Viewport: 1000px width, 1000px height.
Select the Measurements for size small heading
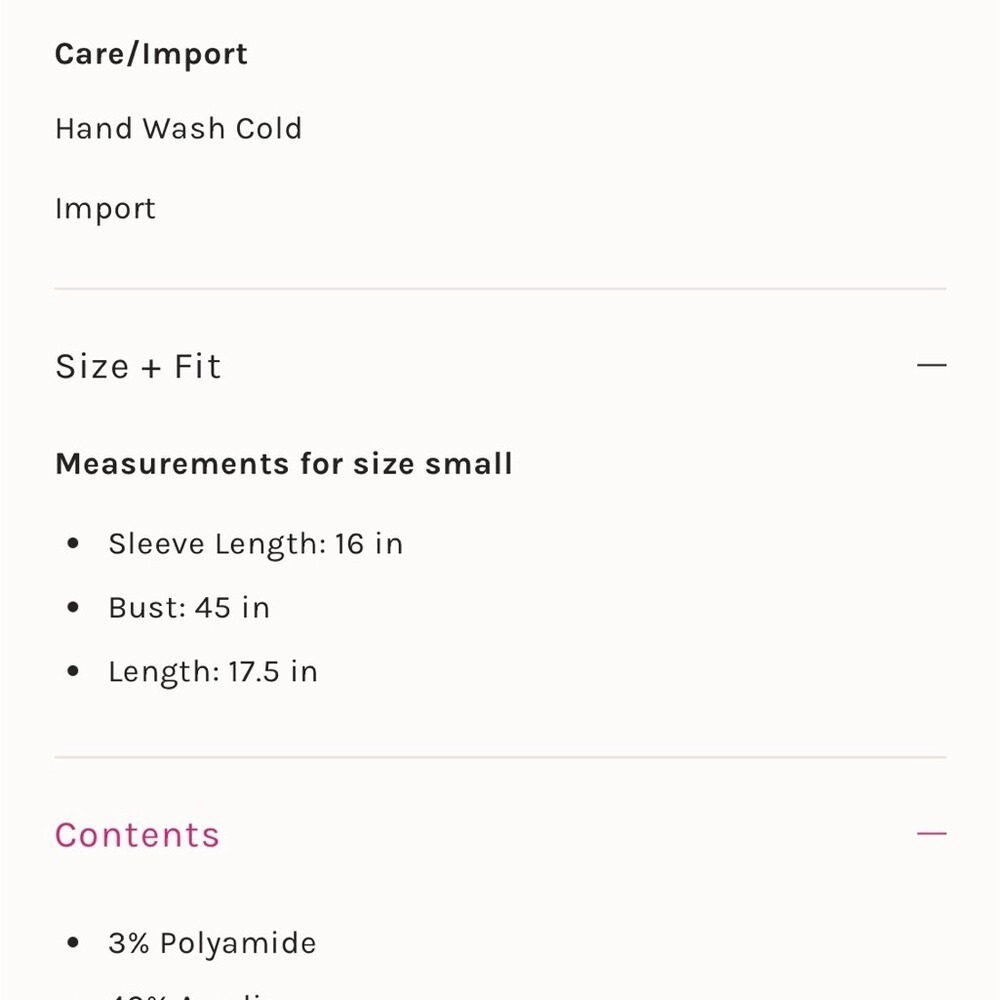[x=284, y=464]
